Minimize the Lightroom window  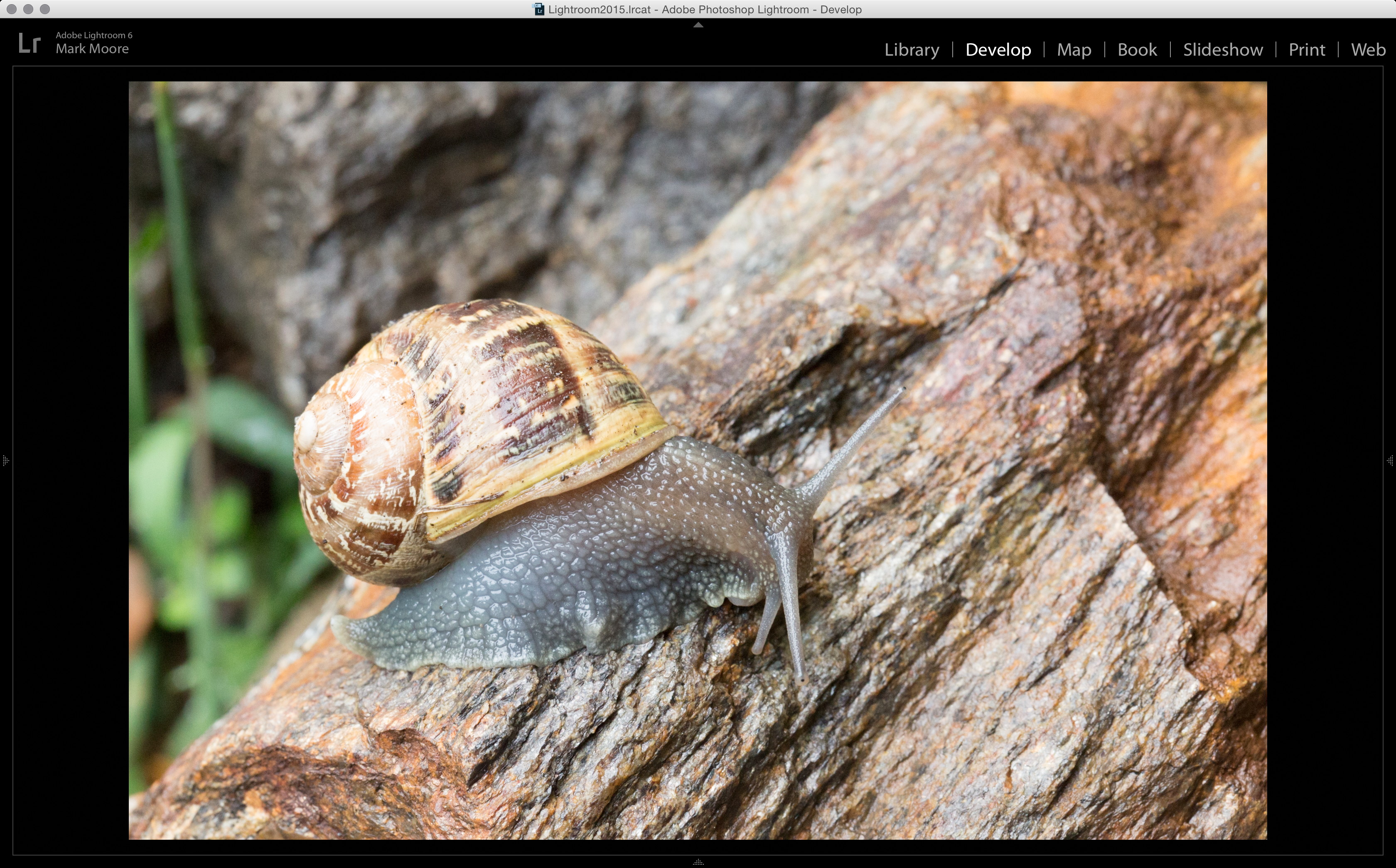28,9
